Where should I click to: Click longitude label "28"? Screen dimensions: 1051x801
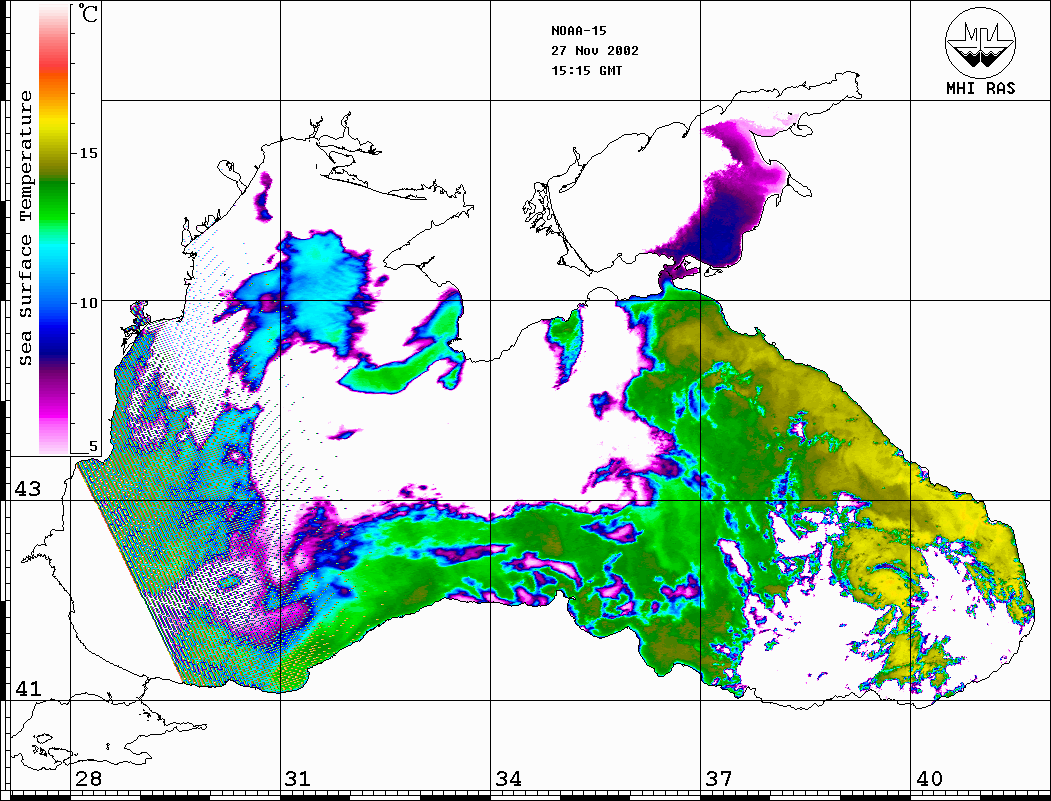click(88, 778)
